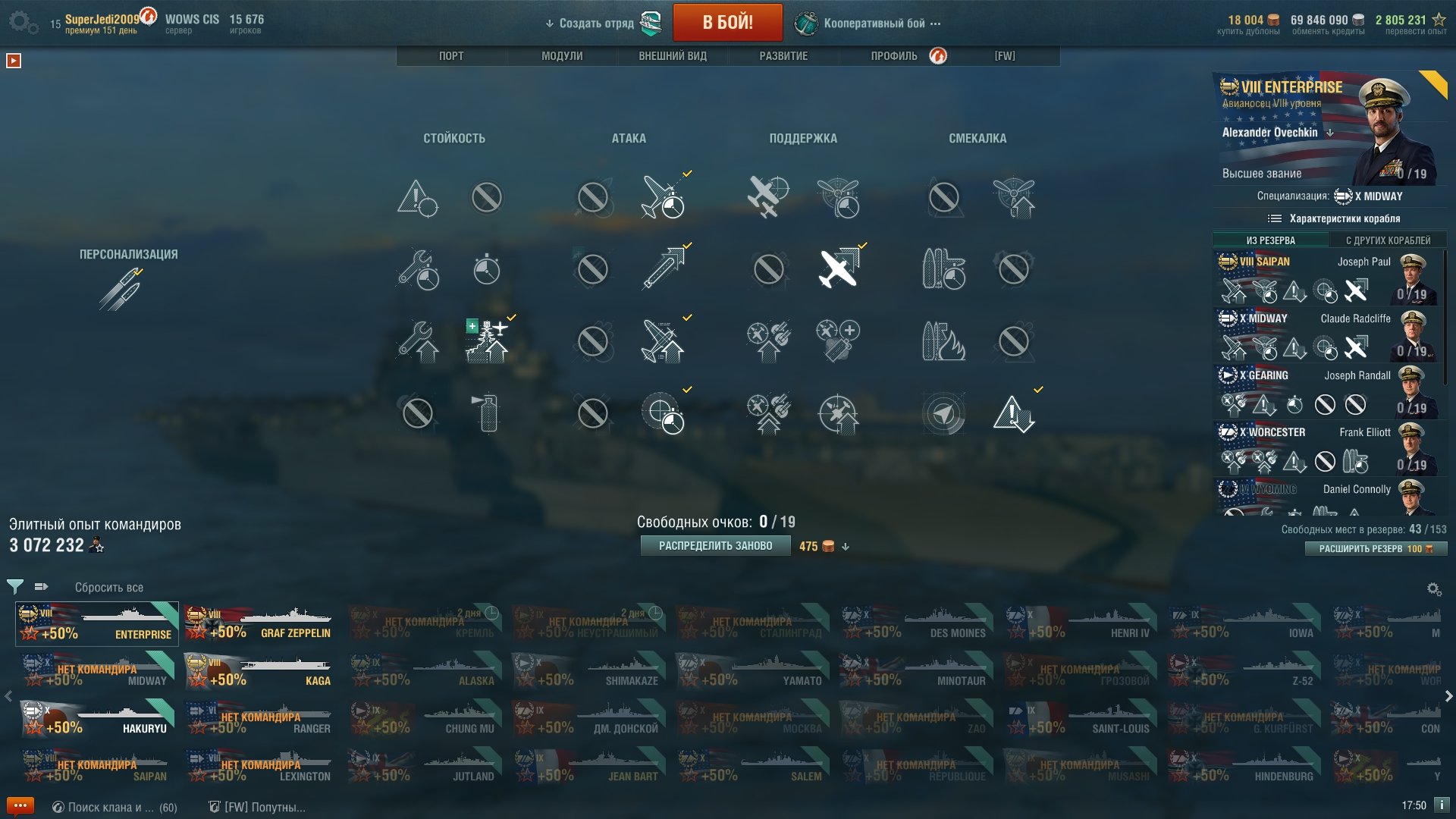Click РАСПРЕДЕЛИТЬ ЗАНОВО button
This screenshot has height=819, width=1456.
[715, 546]
